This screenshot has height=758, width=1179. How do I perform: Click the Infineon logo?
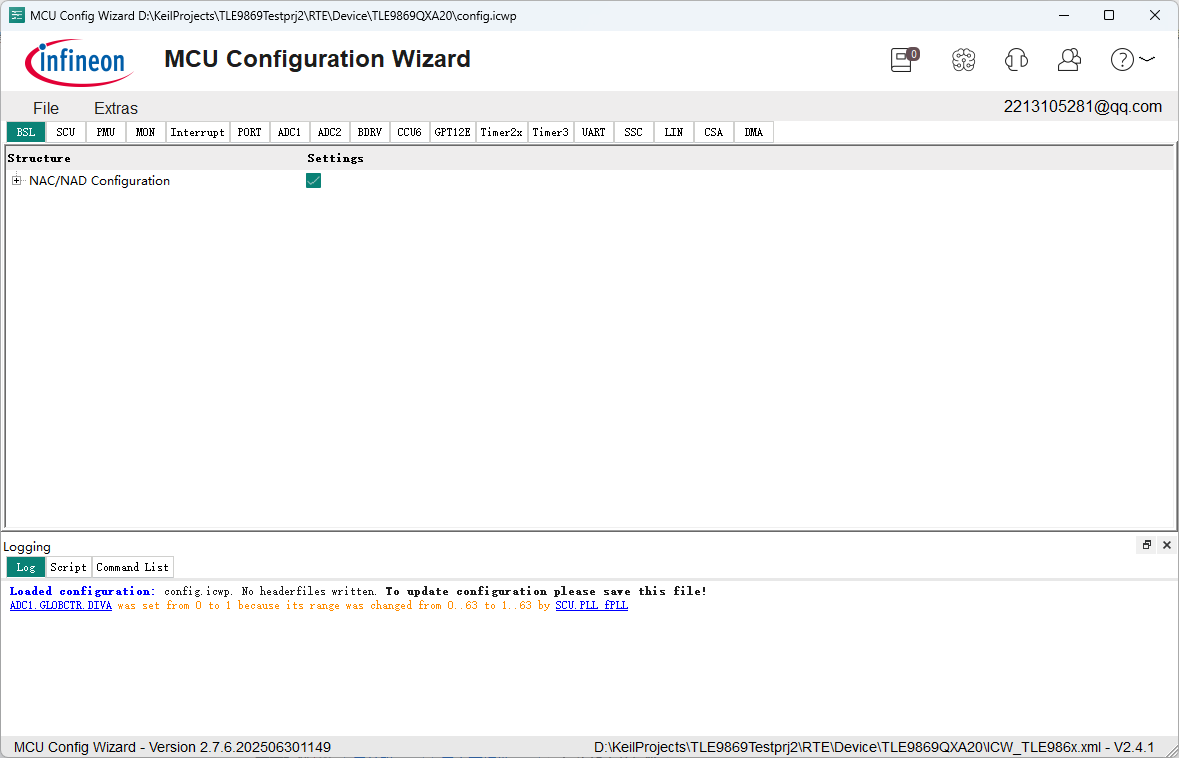[79, 61]
